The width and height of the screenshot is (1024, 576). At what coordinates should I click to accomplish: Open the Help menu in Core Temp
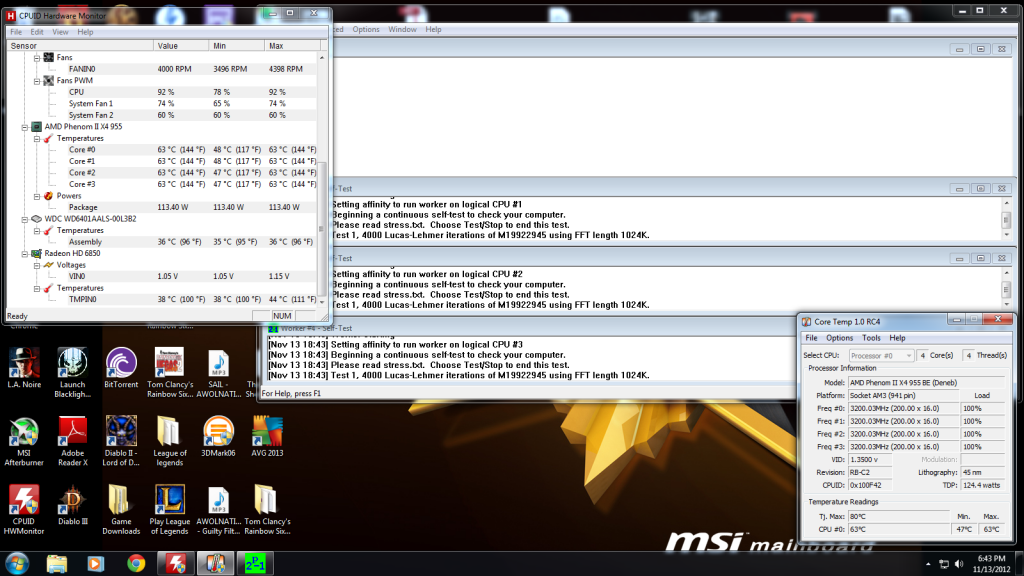[x=897, y=338]
